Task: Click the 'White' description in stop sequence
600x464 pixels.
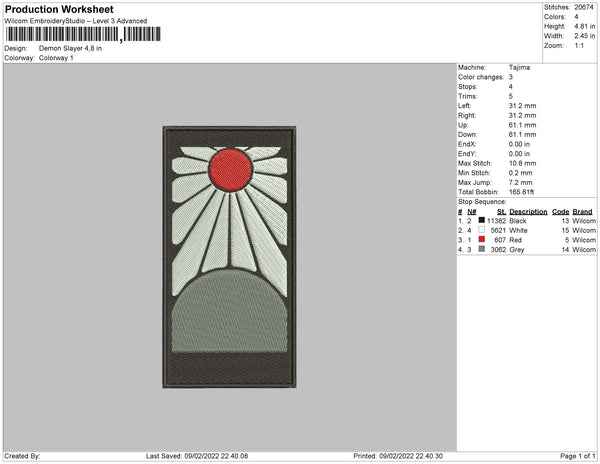Action: pyautogui.click(x=518, y=230)
